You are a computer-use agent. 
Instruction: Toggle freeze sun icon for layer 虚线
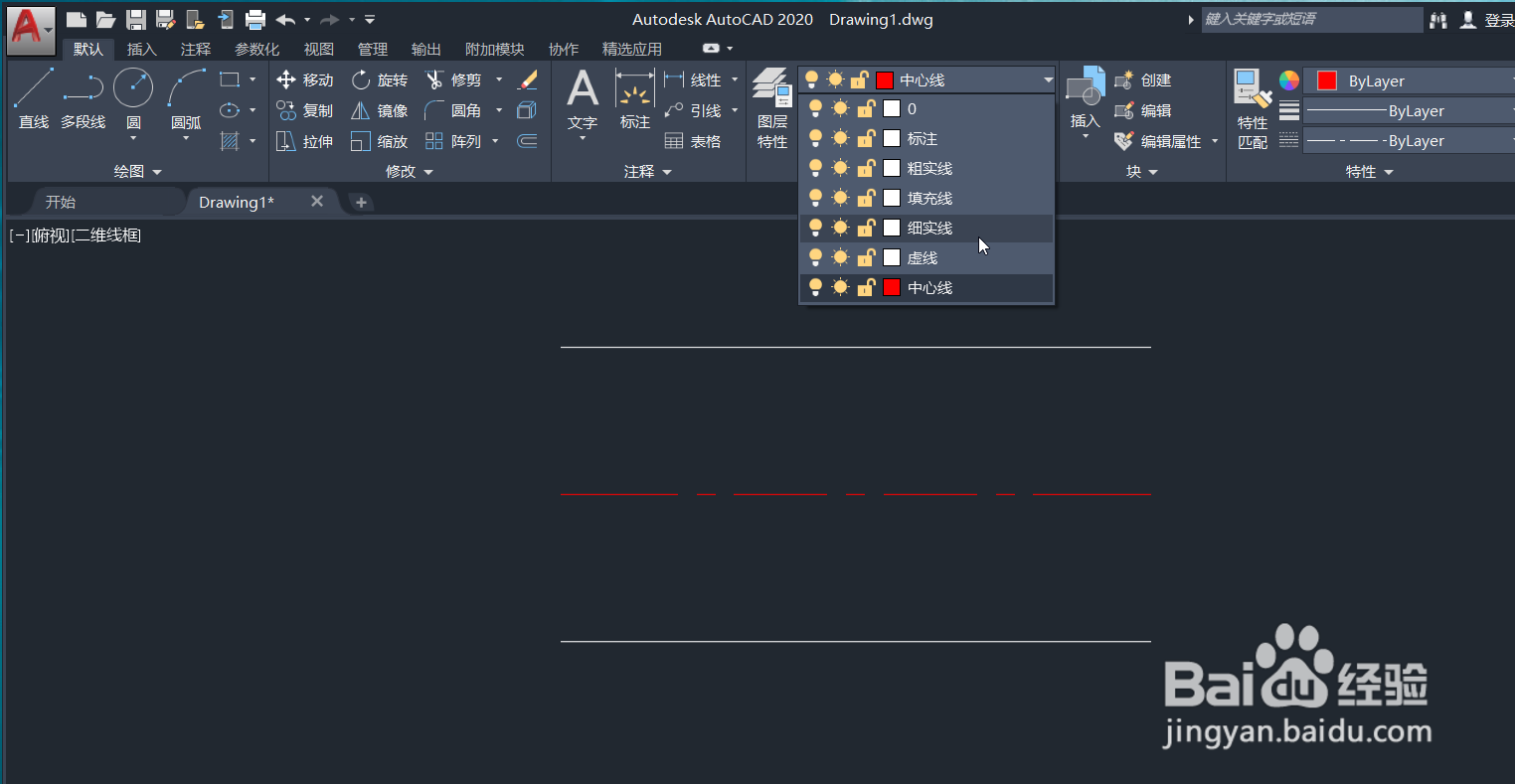(x=841, y=258)
